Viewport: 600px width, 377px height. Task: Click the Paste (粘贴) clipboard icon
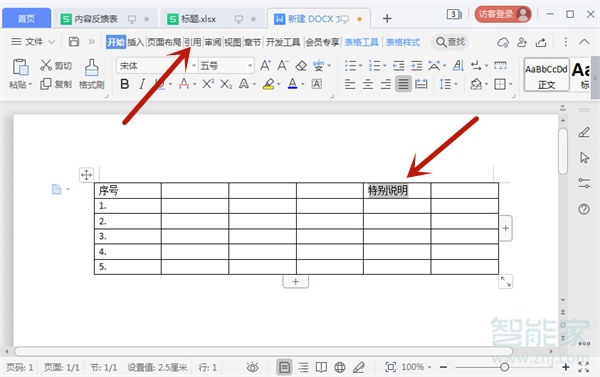click(20, 67)
